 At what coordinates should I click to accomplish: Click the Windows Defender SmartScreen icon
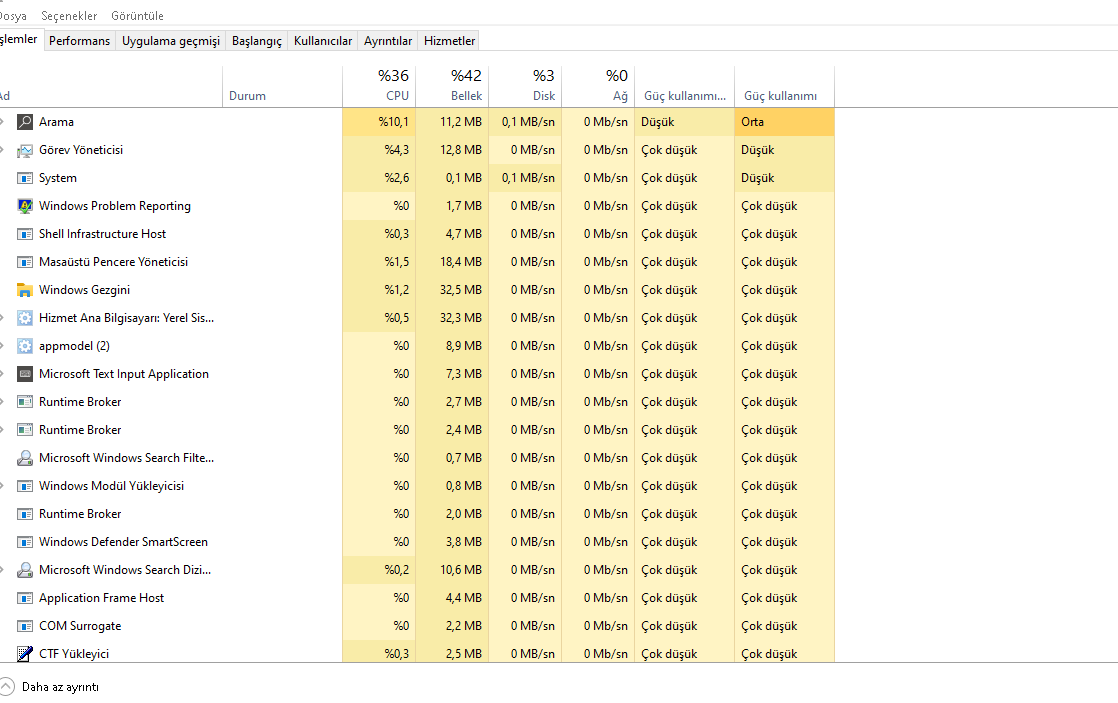(x=25, y=542)
